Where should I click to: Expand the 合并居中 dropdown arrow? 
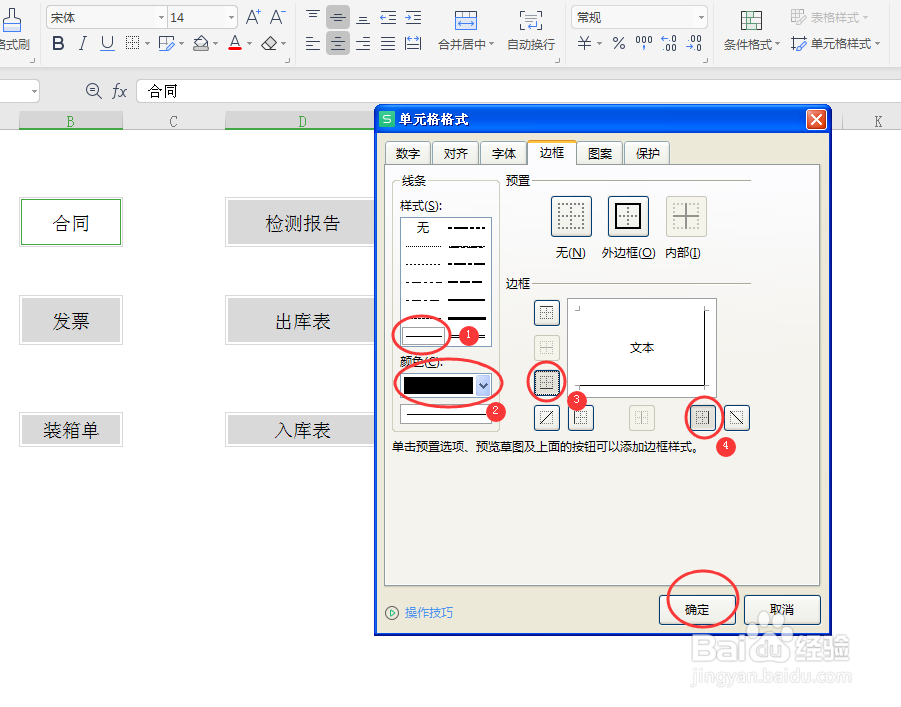492,44
